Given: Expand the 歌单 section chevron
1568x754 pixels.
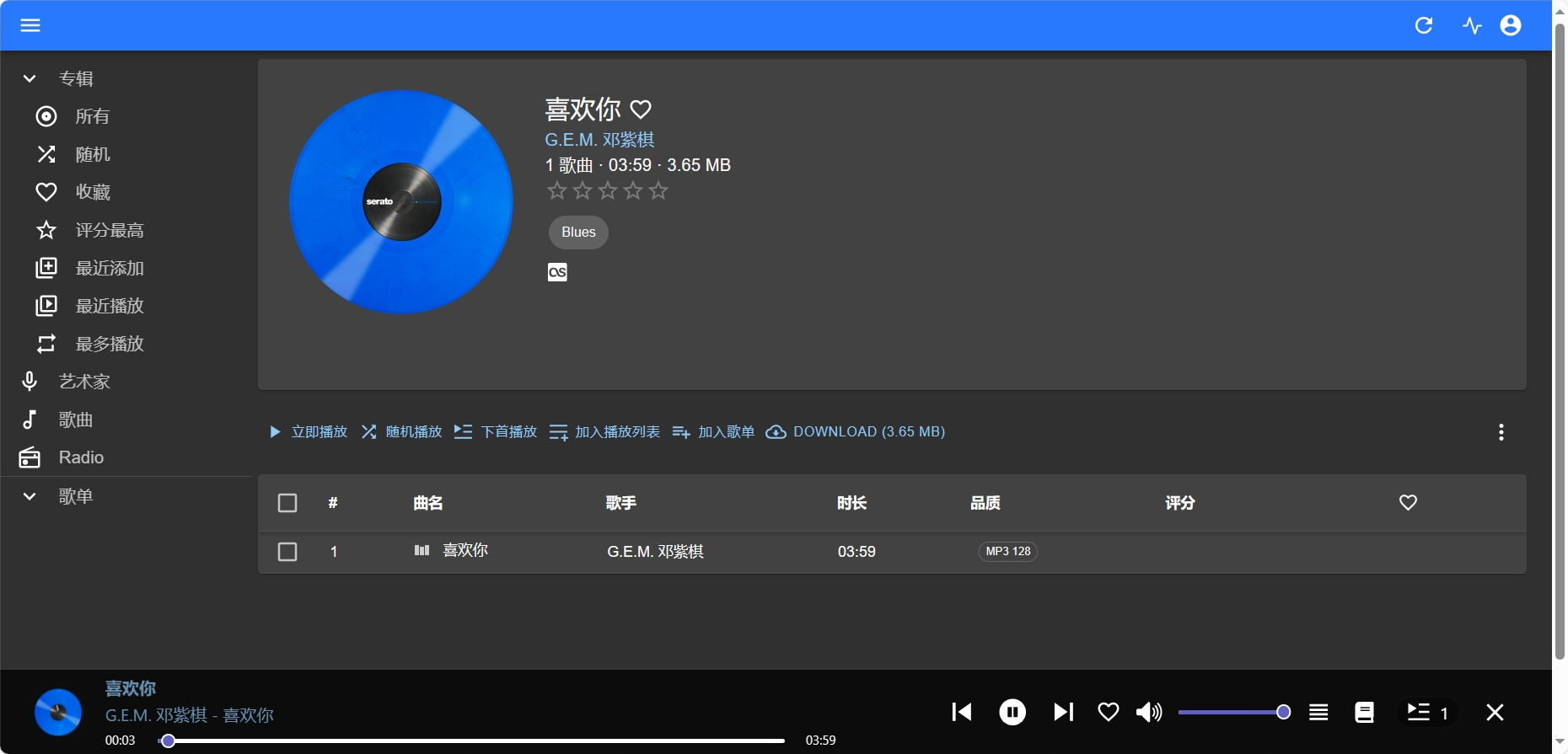Looking at the screenshot, I should point(30,496).
